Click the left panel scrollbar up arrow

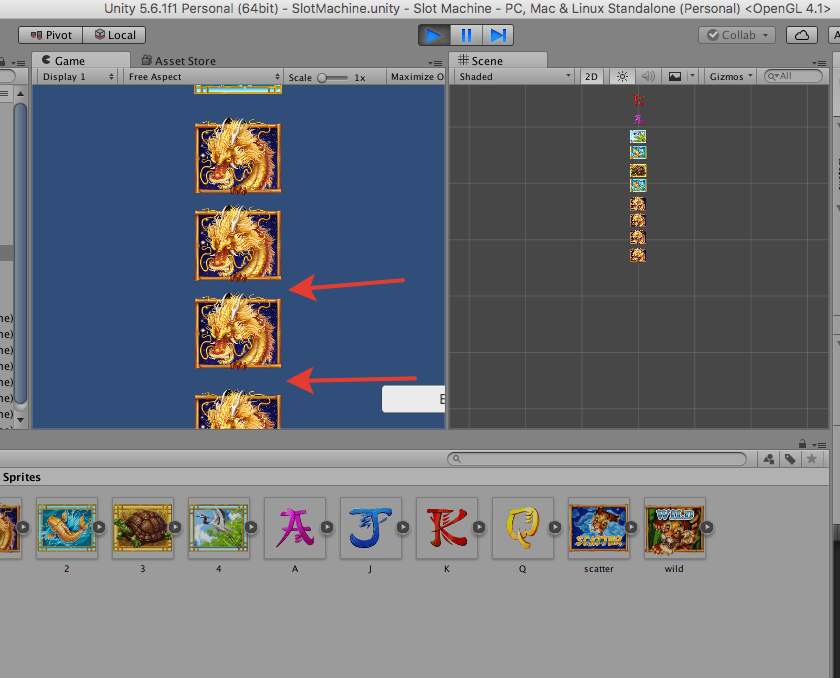[20, 94]
